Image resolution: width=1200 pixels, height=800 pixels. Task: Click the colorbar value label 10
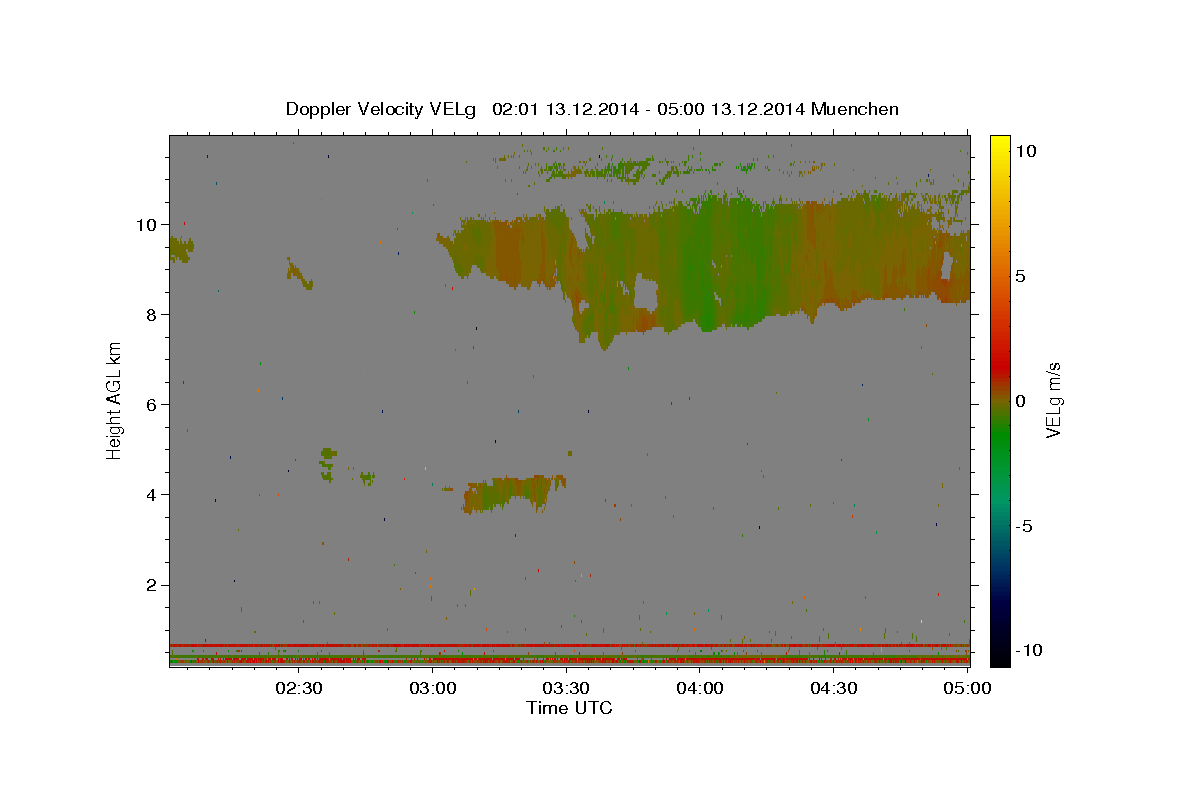click(1025, 151)
